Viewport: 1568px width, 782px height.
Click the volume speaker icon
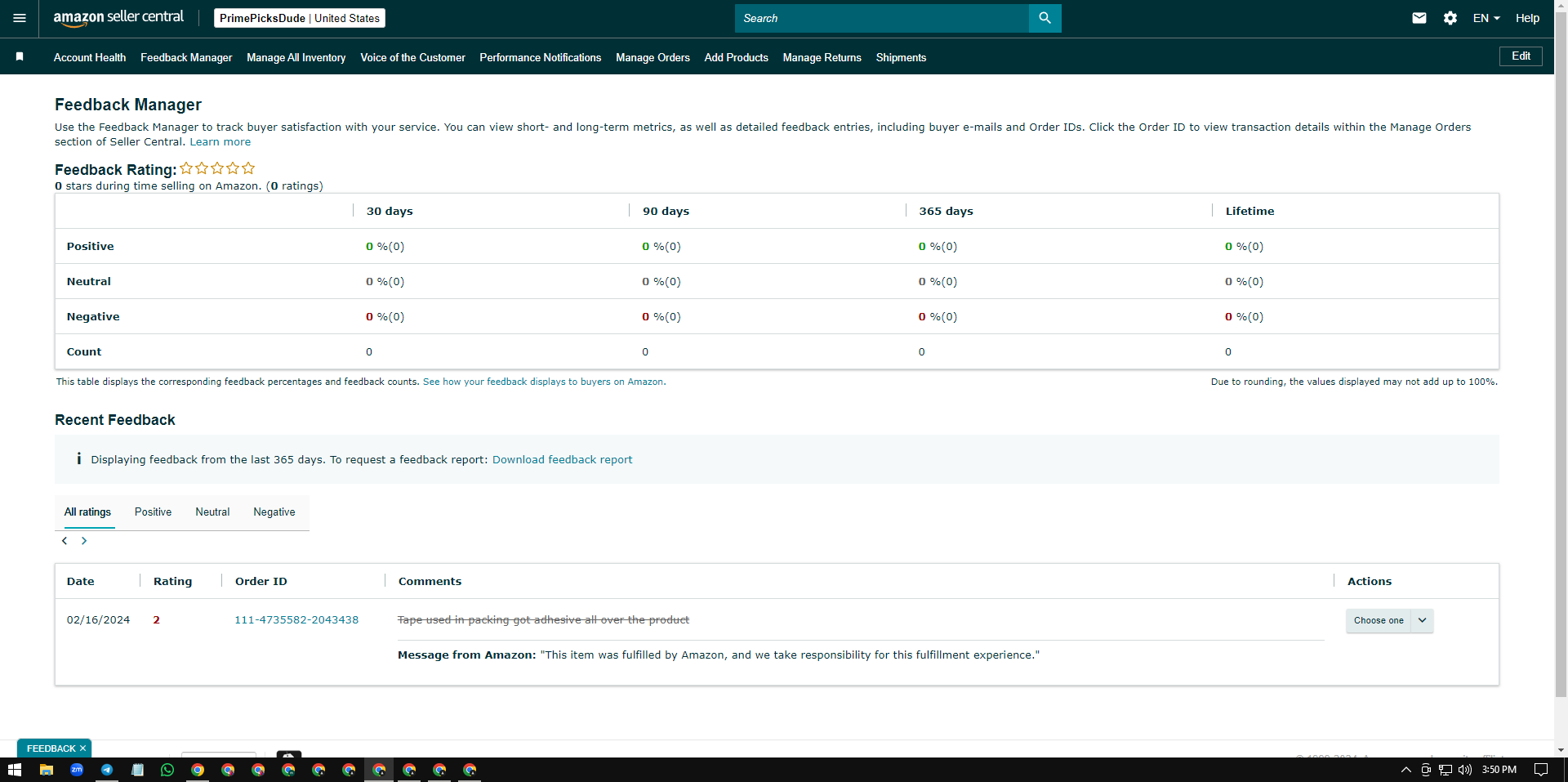1465,770
